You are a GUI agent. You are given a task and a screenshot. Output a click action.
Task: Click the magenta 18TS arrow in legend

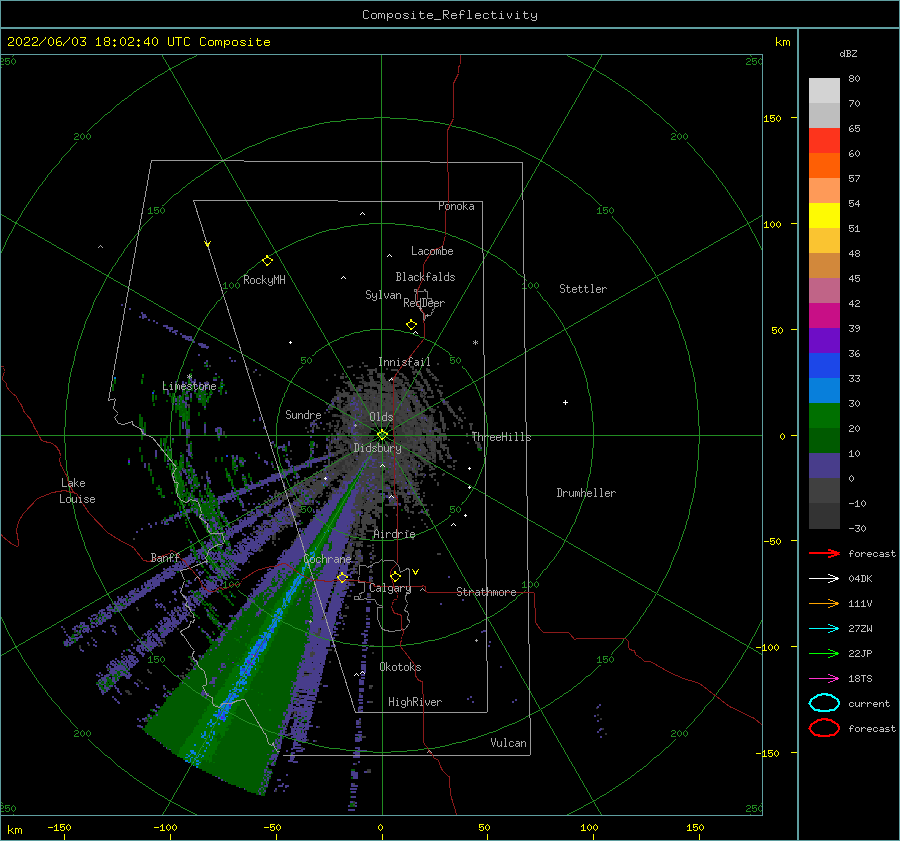click(824, 679)
